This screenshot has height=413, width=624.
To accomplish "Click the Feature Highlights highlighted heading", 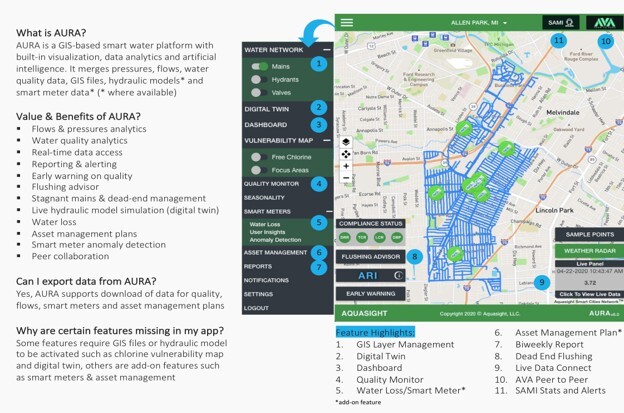I will [x=375, y=332].
